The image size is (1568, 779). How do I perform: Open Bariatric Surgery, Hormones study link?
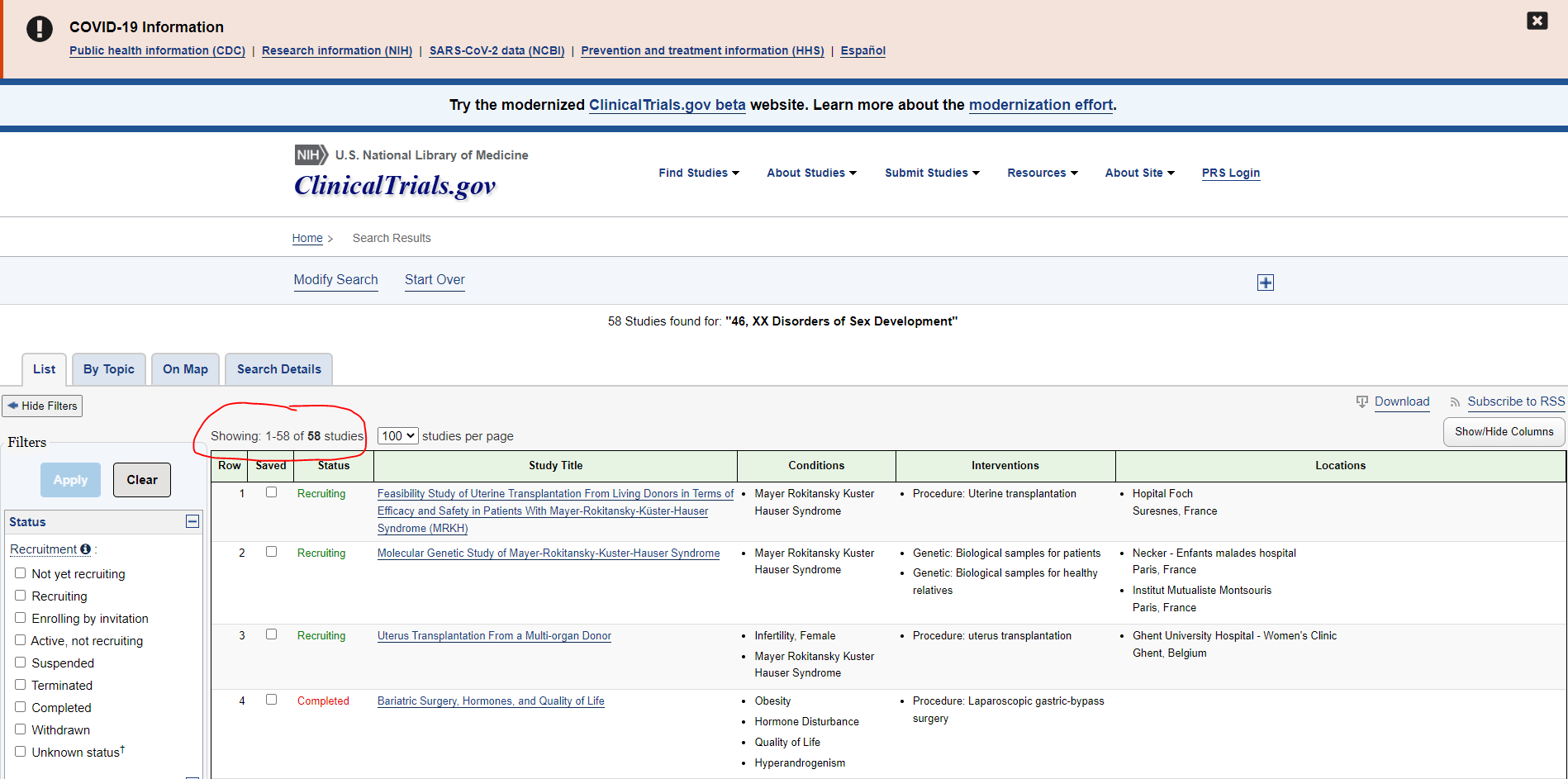click(x=491, y=701)
